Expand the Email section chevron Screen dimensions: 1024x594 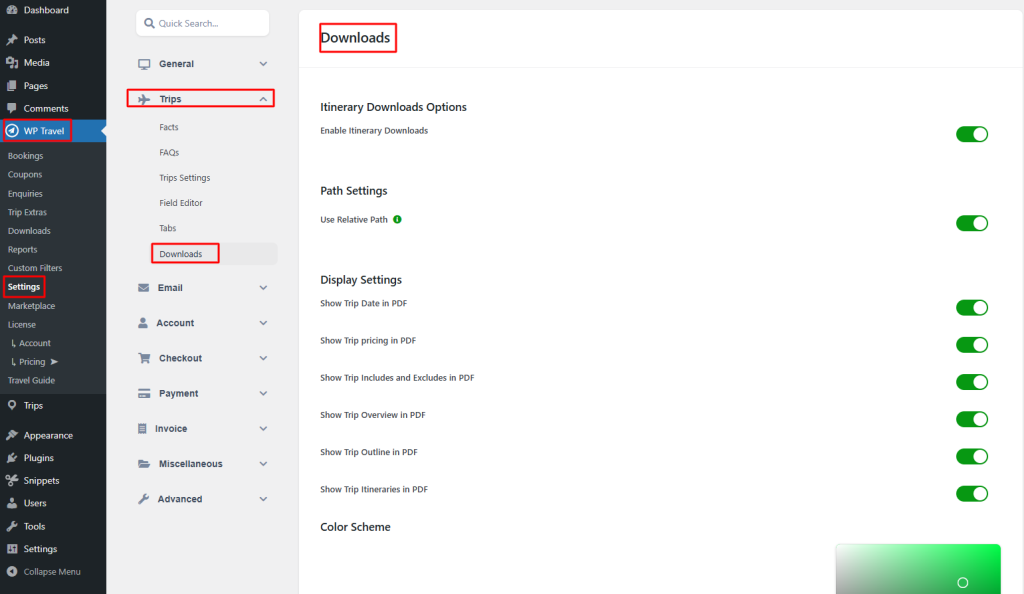(263, 288)
